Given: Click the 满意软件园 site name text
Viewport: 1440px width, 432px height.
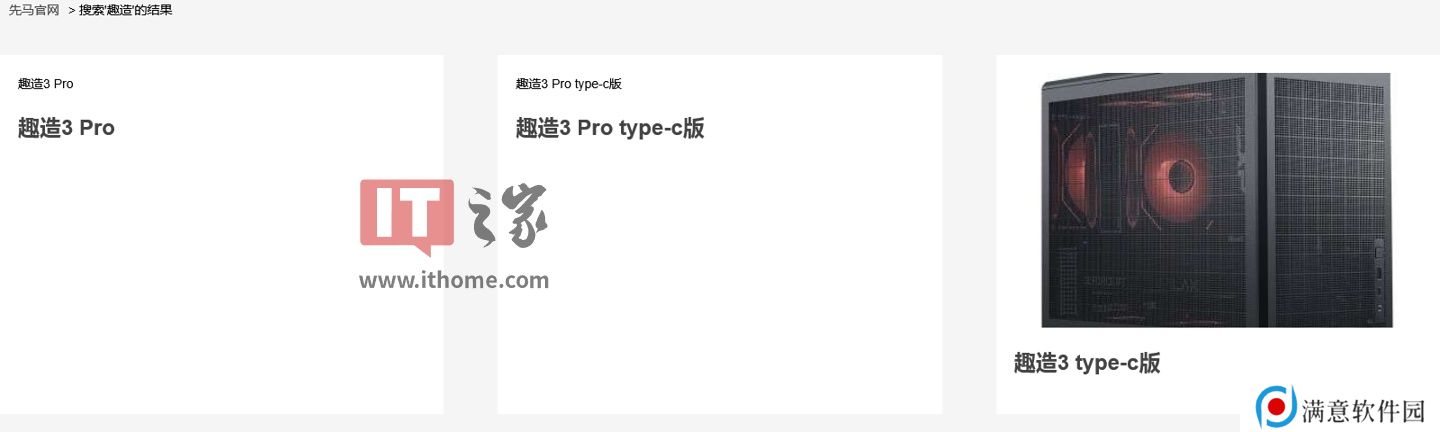Looking at the screenshot, I should pos(1363,409).
